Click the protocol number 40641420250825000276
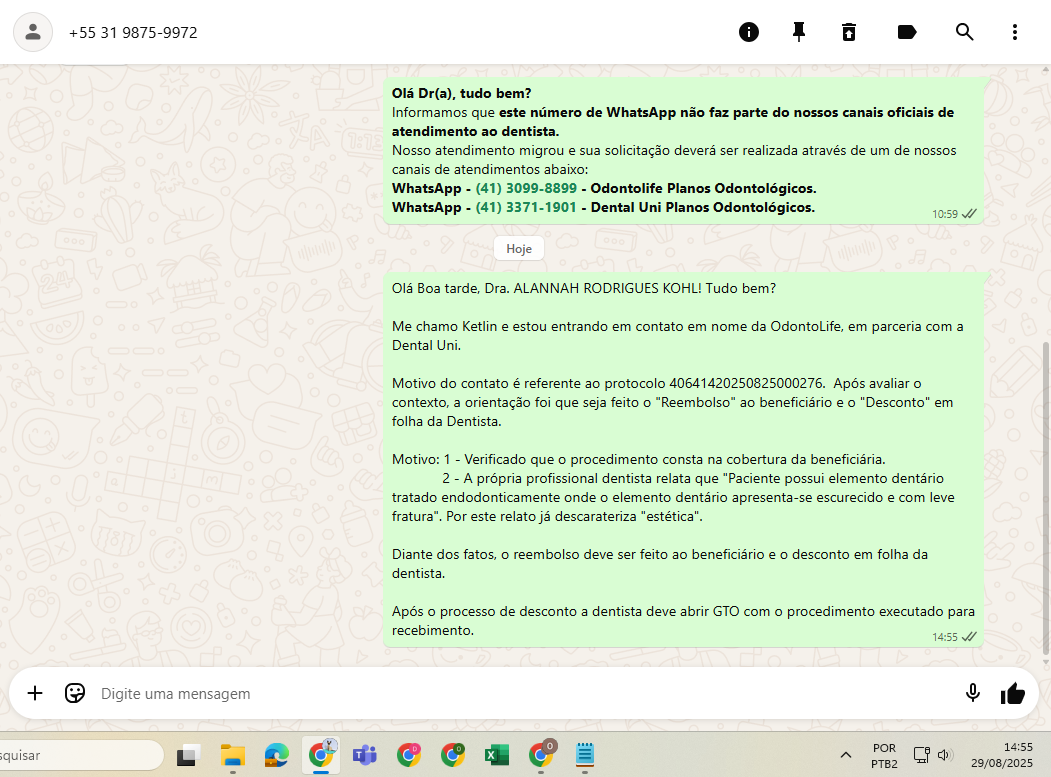 point(746,383)
